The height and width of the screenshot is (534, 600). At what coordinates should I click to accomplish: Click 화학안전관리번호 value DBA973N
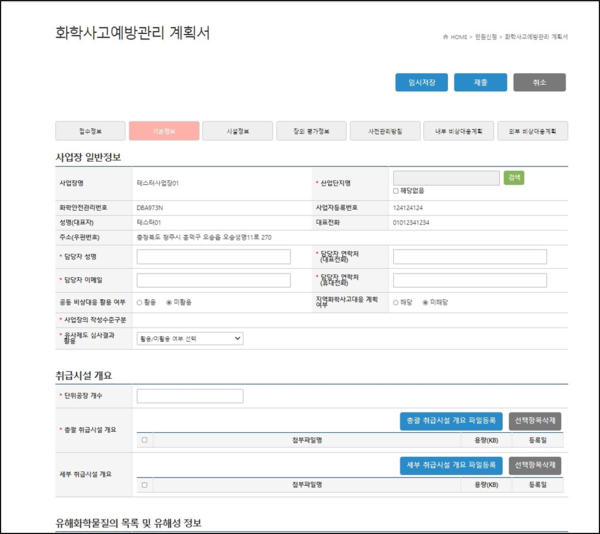(150, 208)
